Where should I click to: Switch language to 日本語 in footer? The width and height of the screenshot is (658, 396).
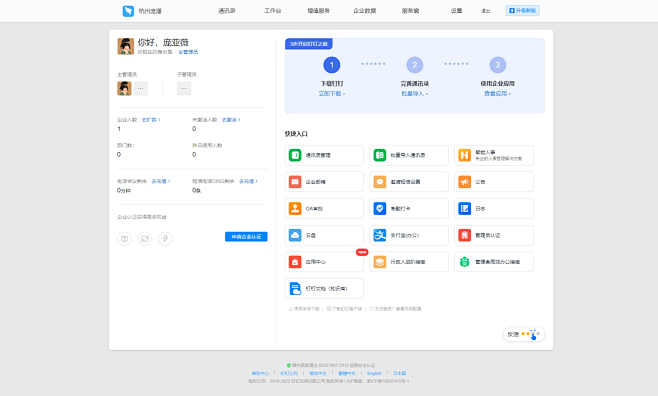pos(400,373)
